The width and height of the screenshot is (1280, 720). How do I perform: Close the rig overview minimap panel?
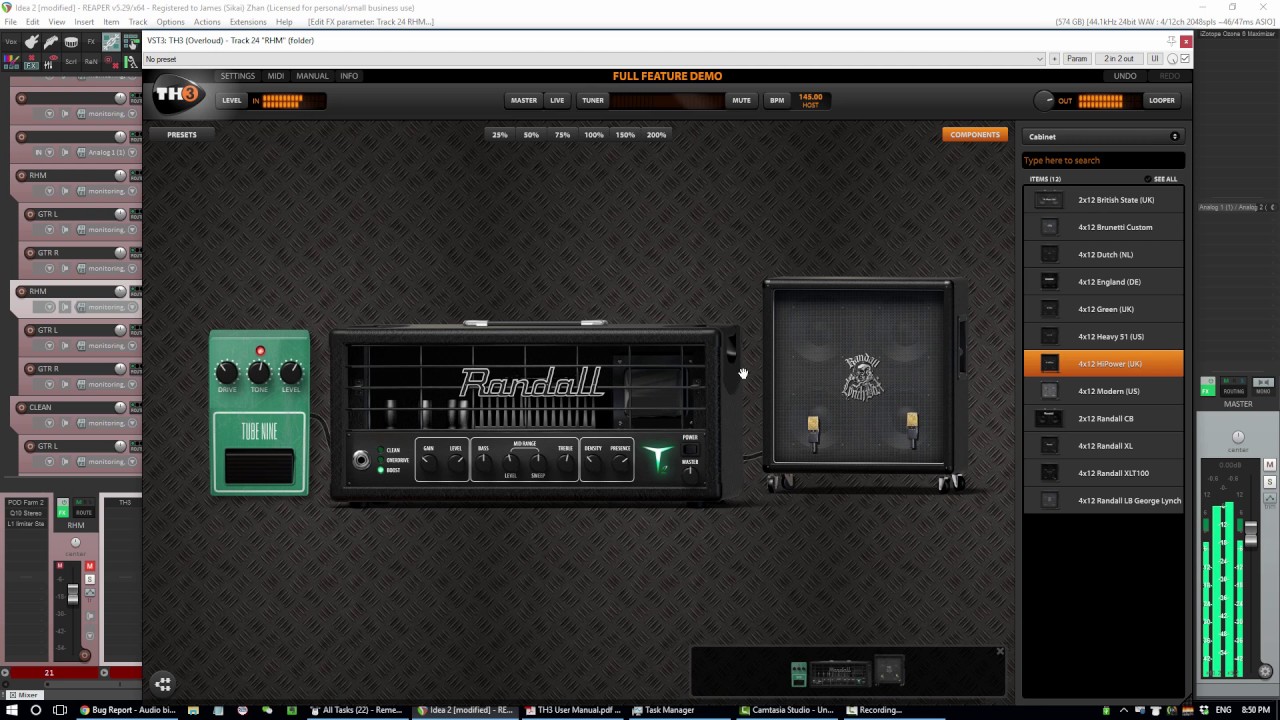tap(999, 652)
